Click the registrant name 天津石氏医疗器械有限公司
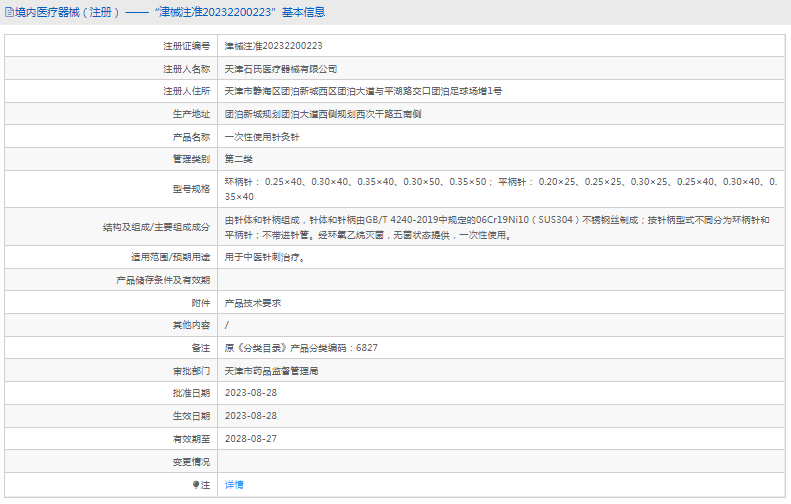This screenshot has width=791, height=504. [280, 69]
